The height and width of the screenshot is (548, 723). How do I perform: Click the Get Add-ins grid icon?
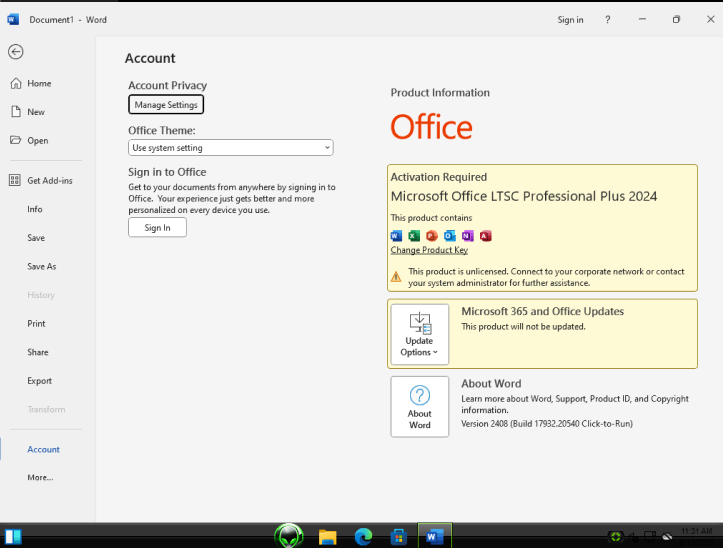click(x=15, y=180)
